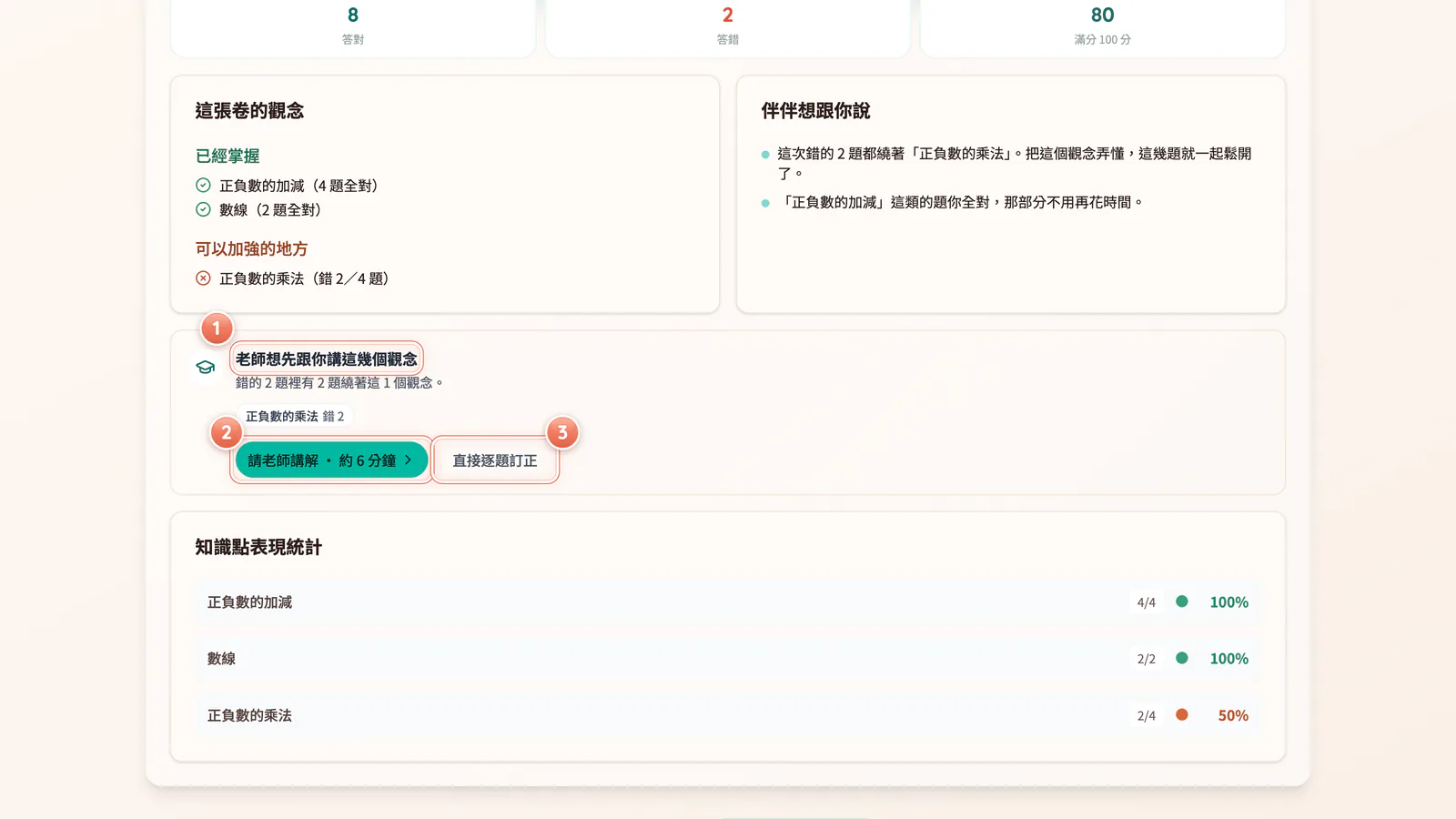Click the 答錯 count 2

[728, 15]
